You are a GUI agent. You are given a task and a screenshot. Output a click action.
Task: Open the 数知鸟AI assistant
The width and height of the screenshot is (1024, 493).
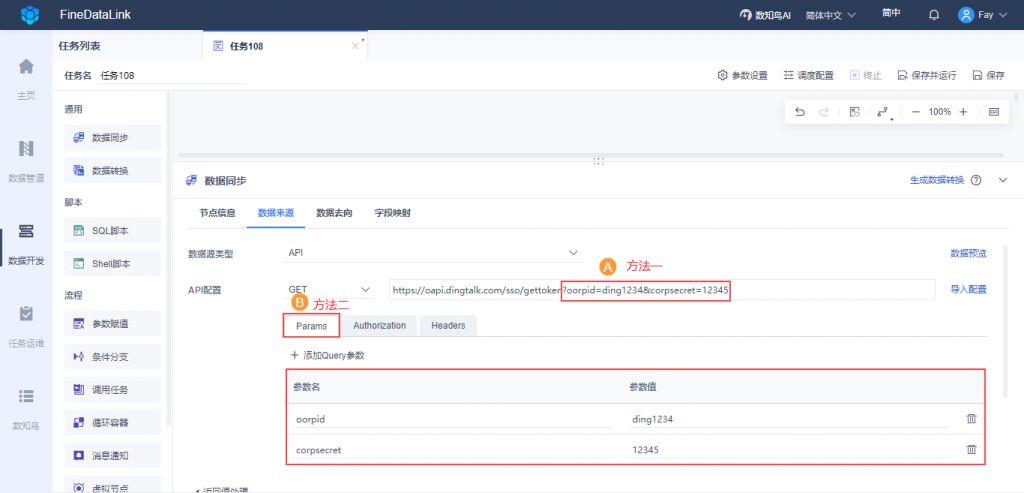[765, 15]
